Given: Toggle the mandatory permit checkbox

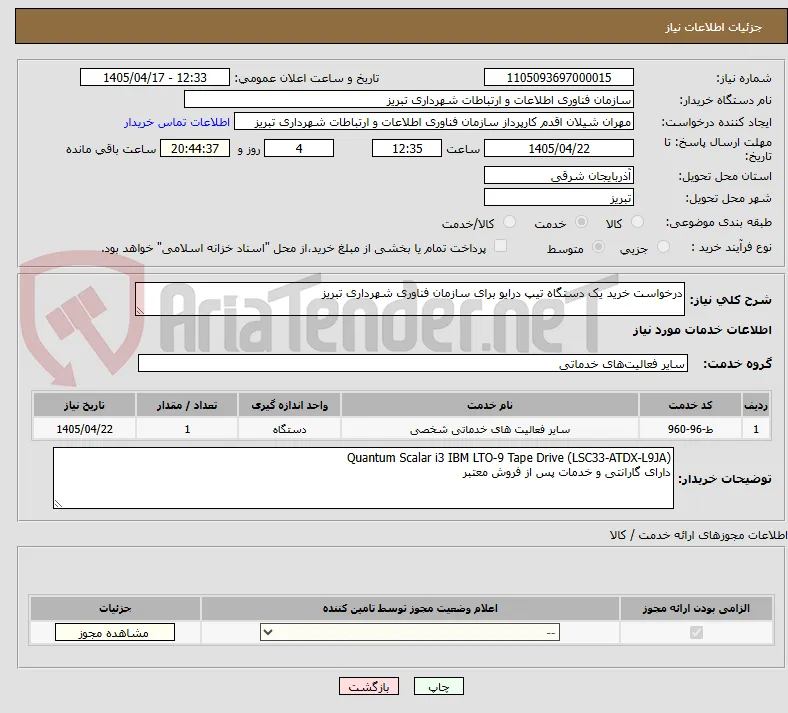Looking at the screenshot, I should [x=696, y=632].
